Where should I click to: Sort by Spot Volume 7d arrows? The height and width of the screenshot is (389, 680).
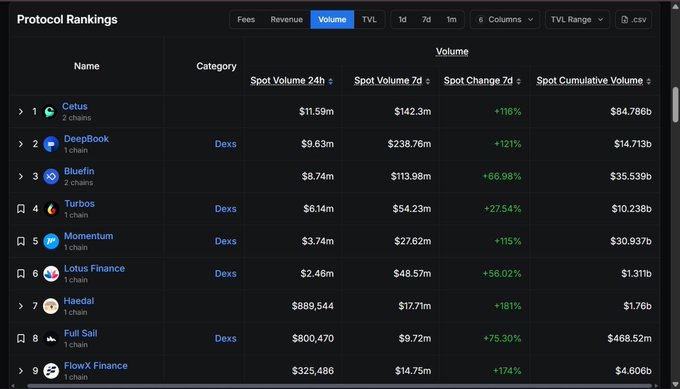coord(428,81)
